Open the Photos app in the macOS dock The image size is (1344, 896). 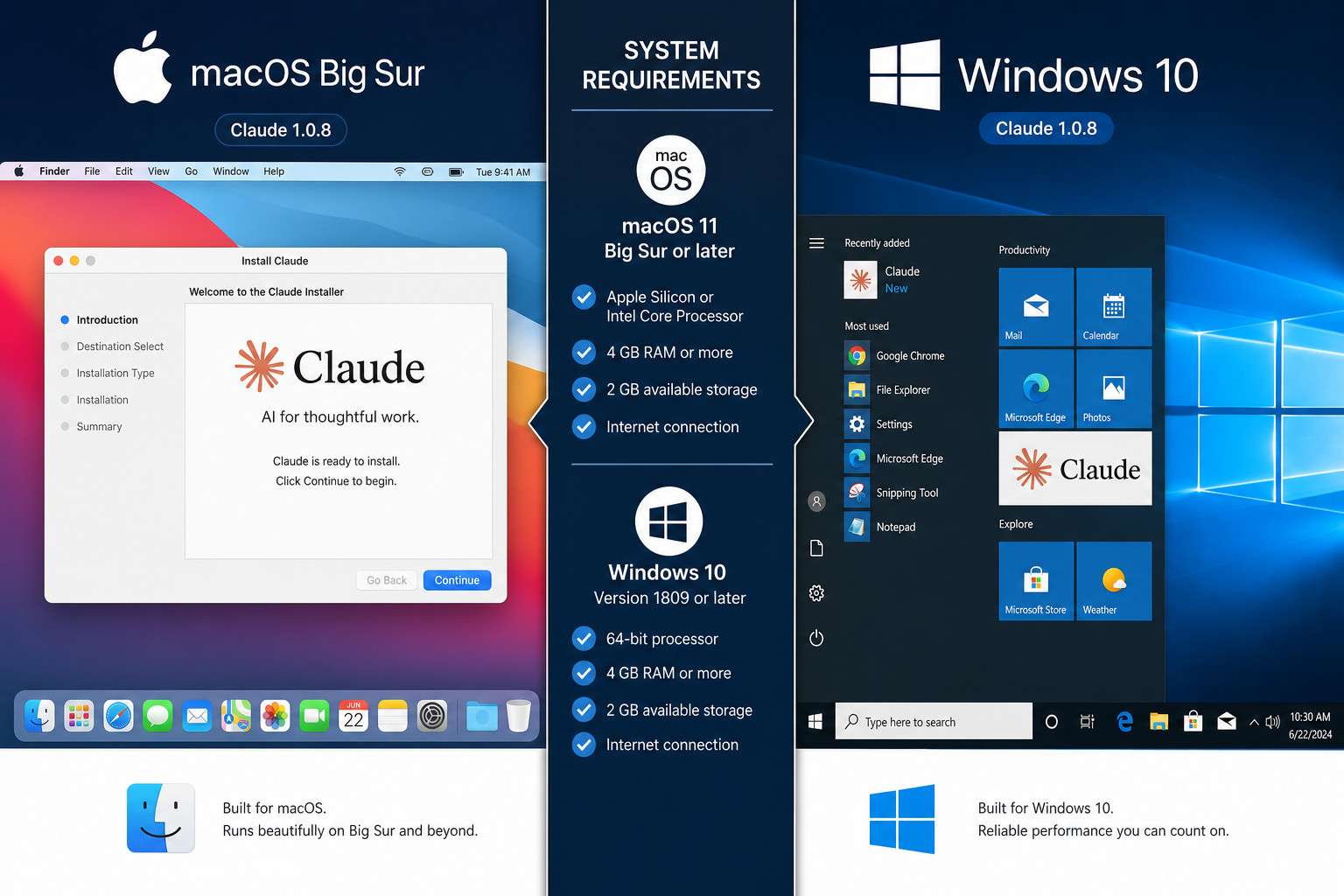click(275, 716)
